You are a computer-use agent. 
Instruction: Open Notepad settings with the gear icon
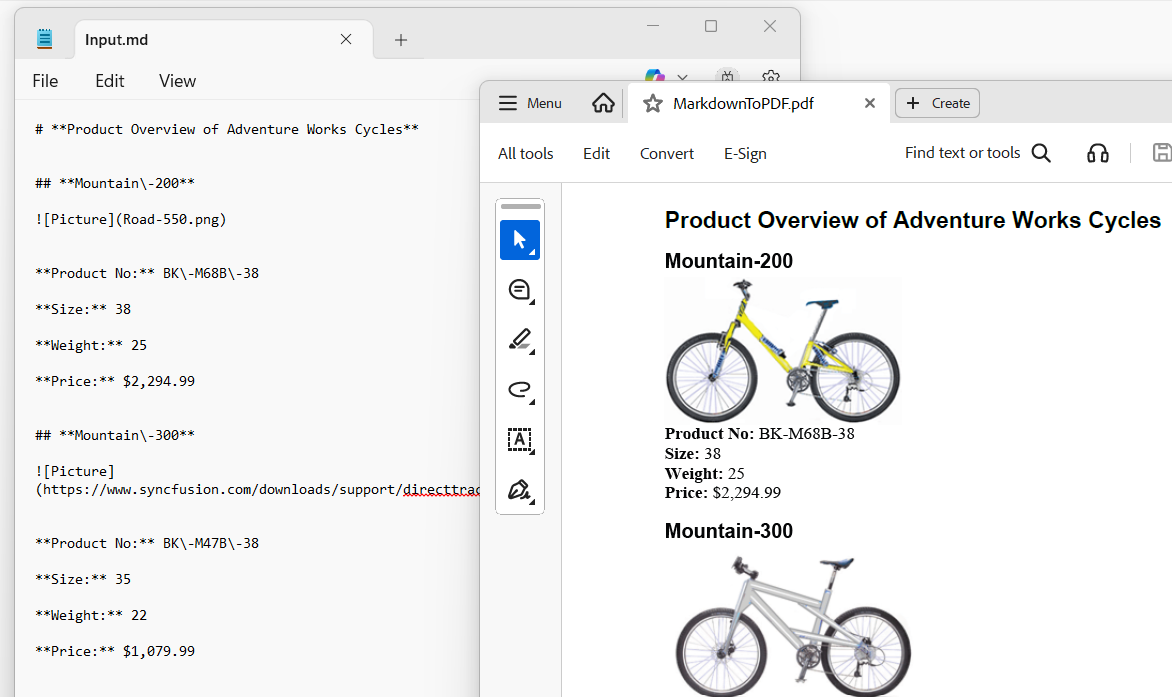[770, 77]
